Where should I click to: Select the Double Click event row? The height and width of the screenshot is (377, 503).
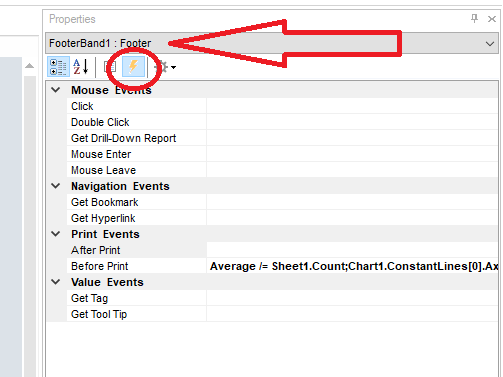point(282,122)
